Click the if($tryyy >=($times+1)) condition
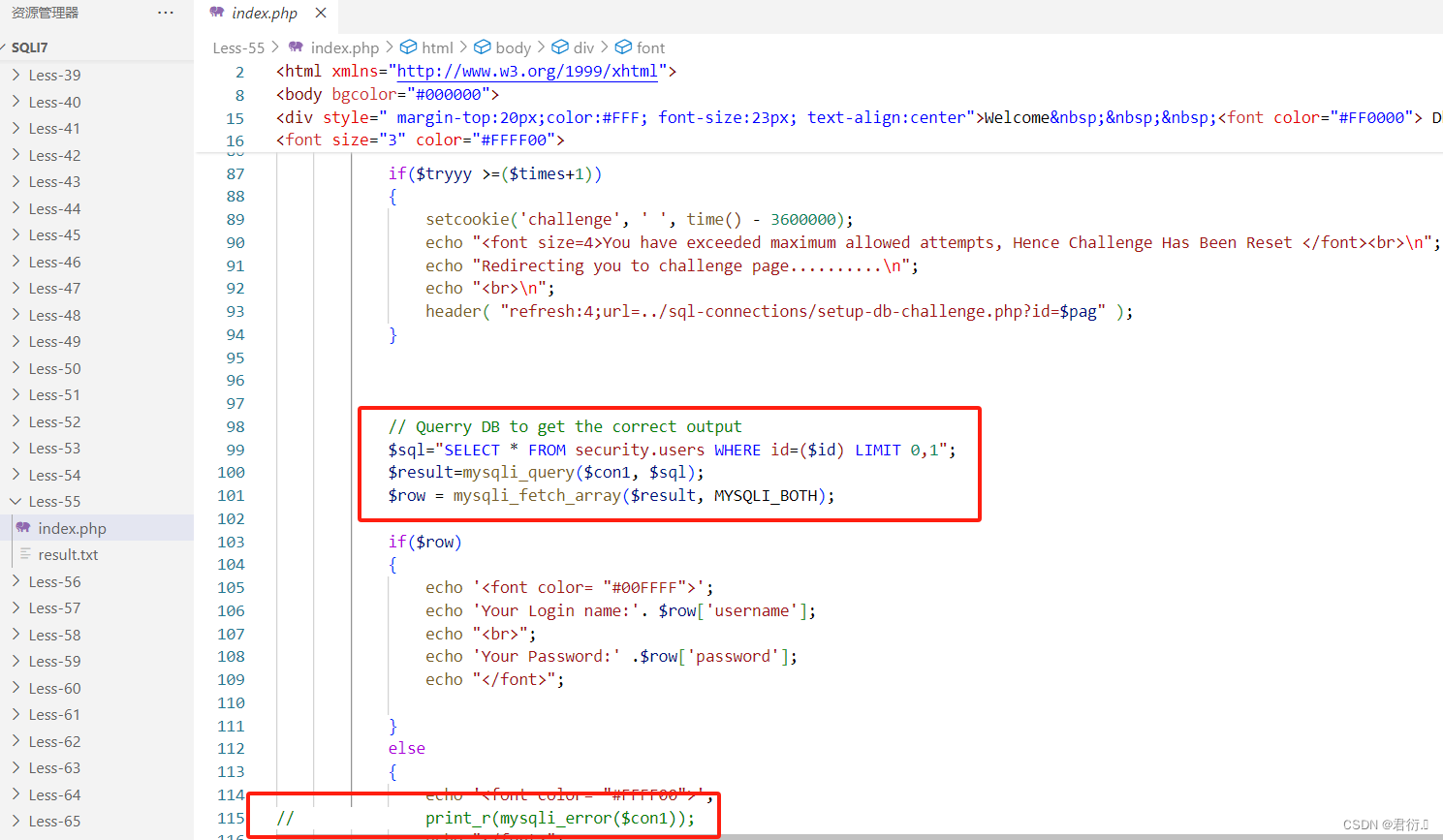The image size is (1443, 840). (x=495, y=173)
